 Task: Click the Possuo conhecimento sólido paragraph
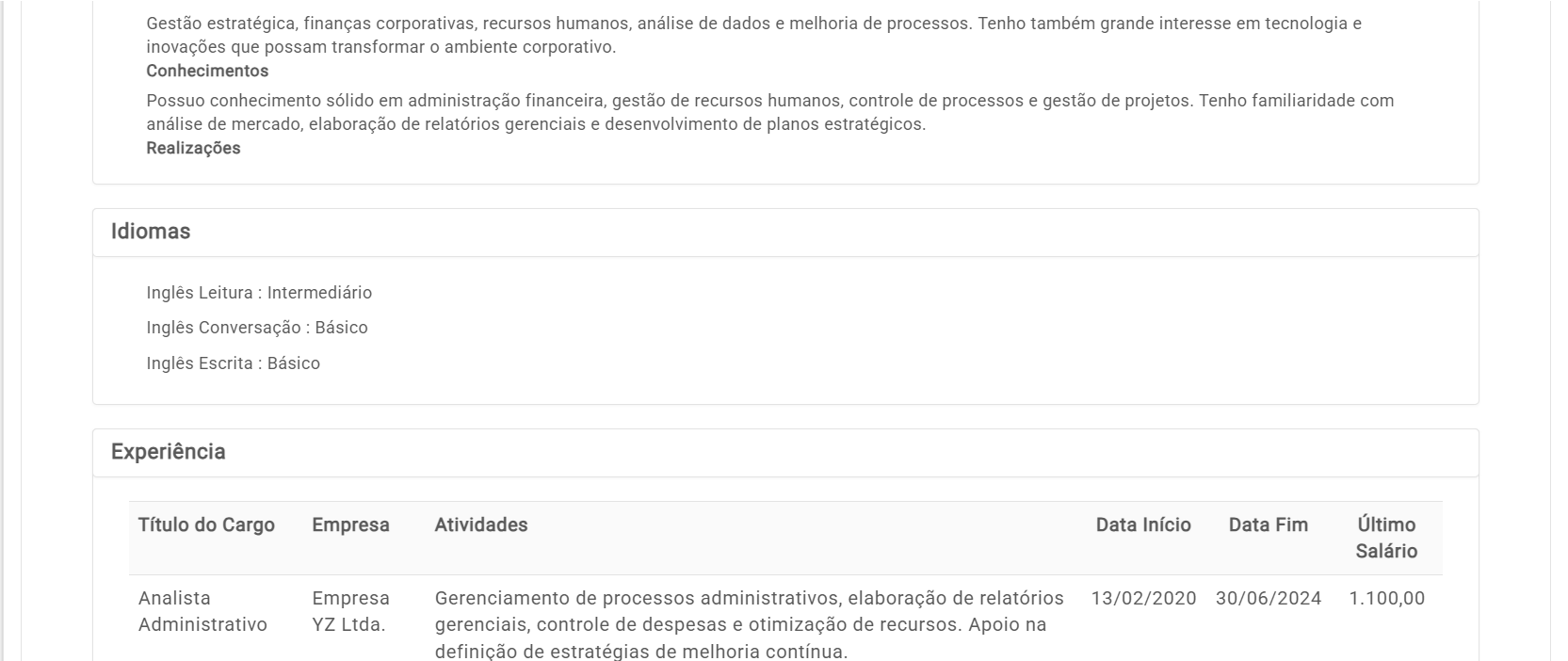(770, 112)
